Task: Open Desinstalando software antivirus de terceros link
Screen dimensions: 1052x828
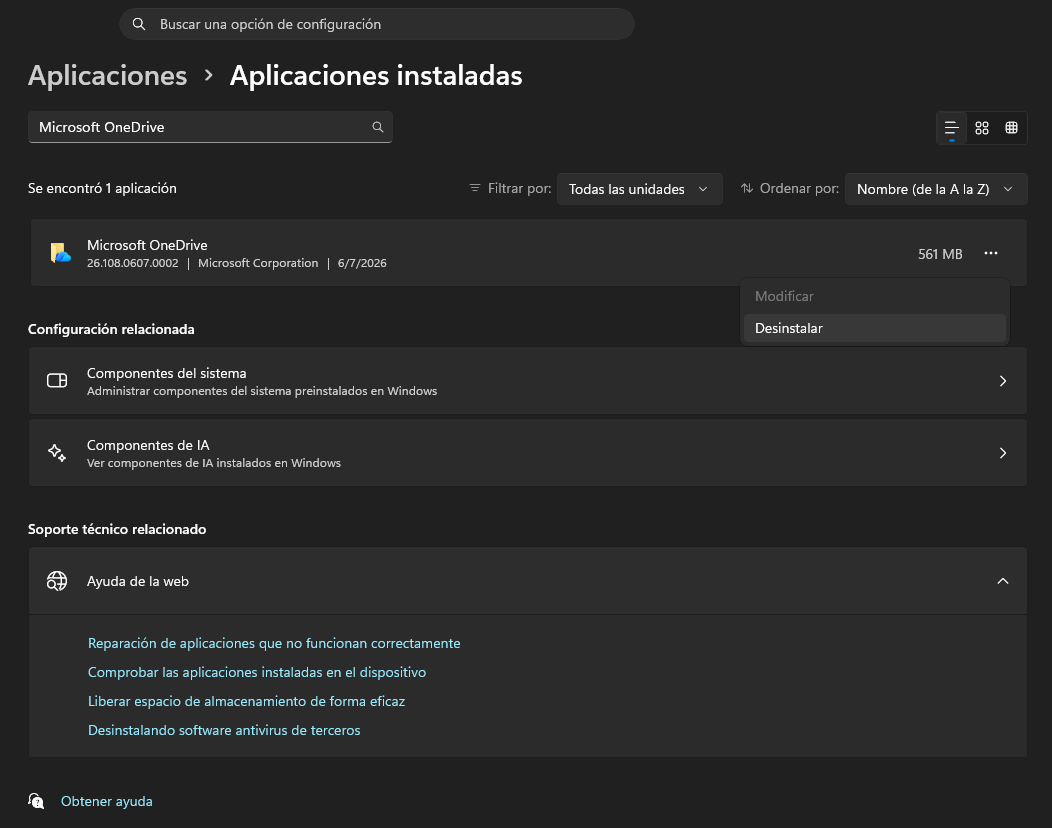Action: (224, 730)
